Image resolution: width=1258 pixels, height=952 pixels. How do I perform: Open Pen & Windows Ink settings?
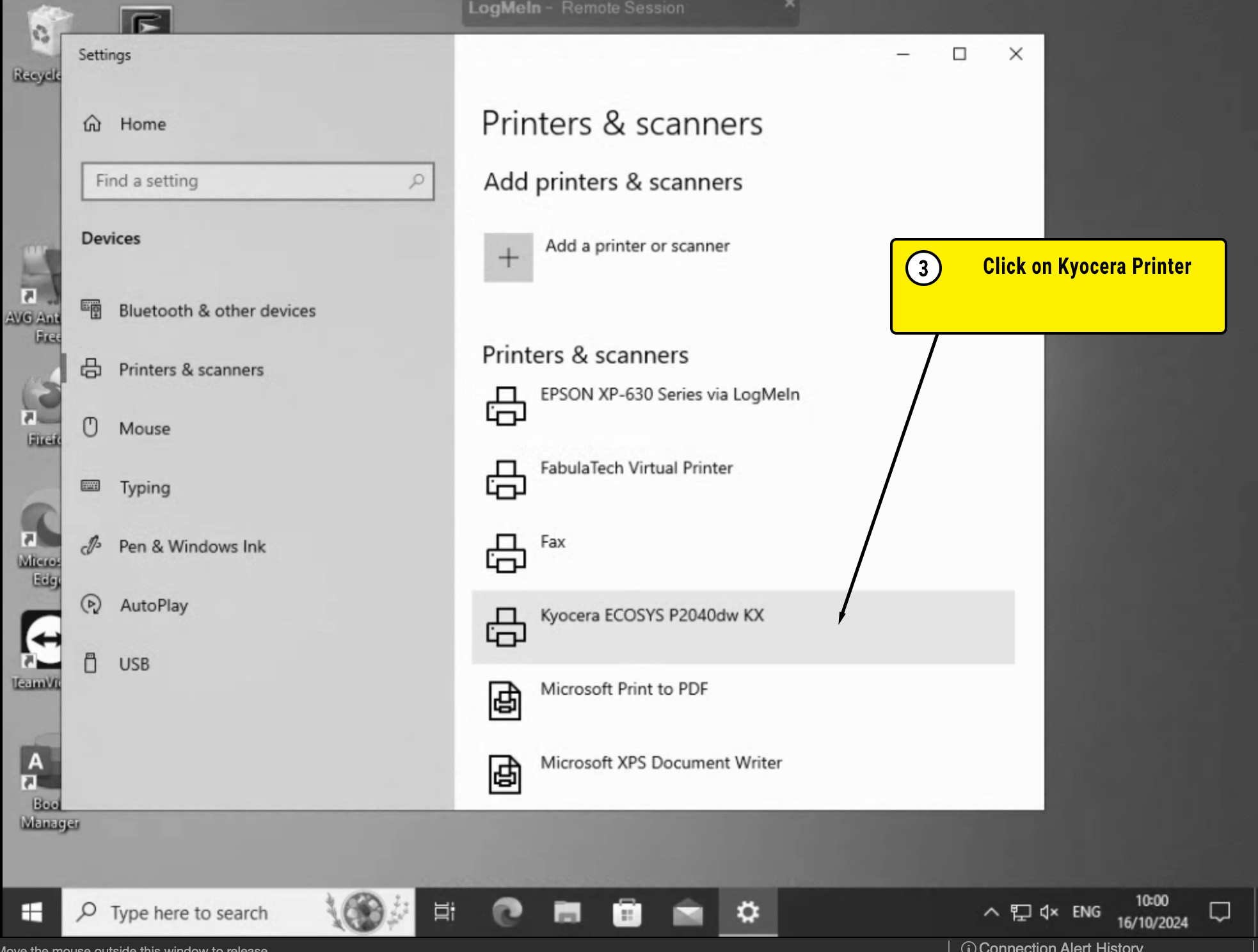[192, 546]
